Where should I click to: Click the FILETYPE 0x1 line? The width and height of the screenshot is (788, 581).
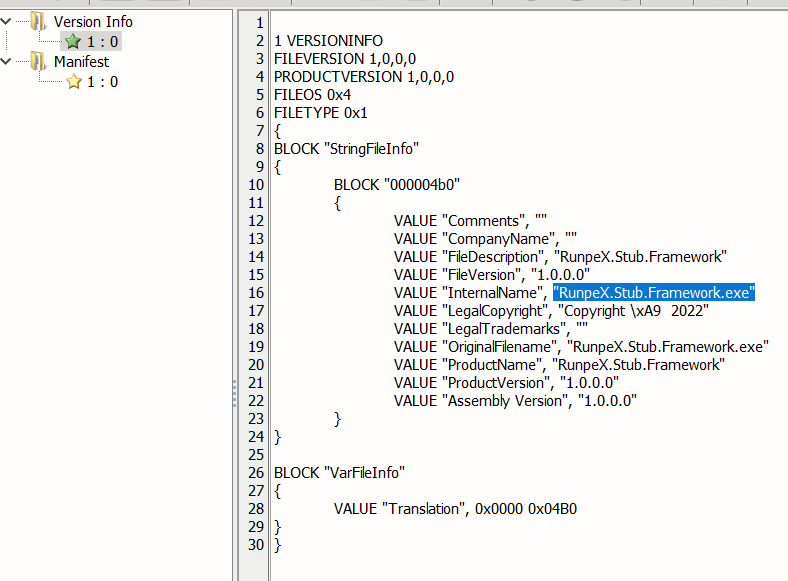tap(321, 113)
